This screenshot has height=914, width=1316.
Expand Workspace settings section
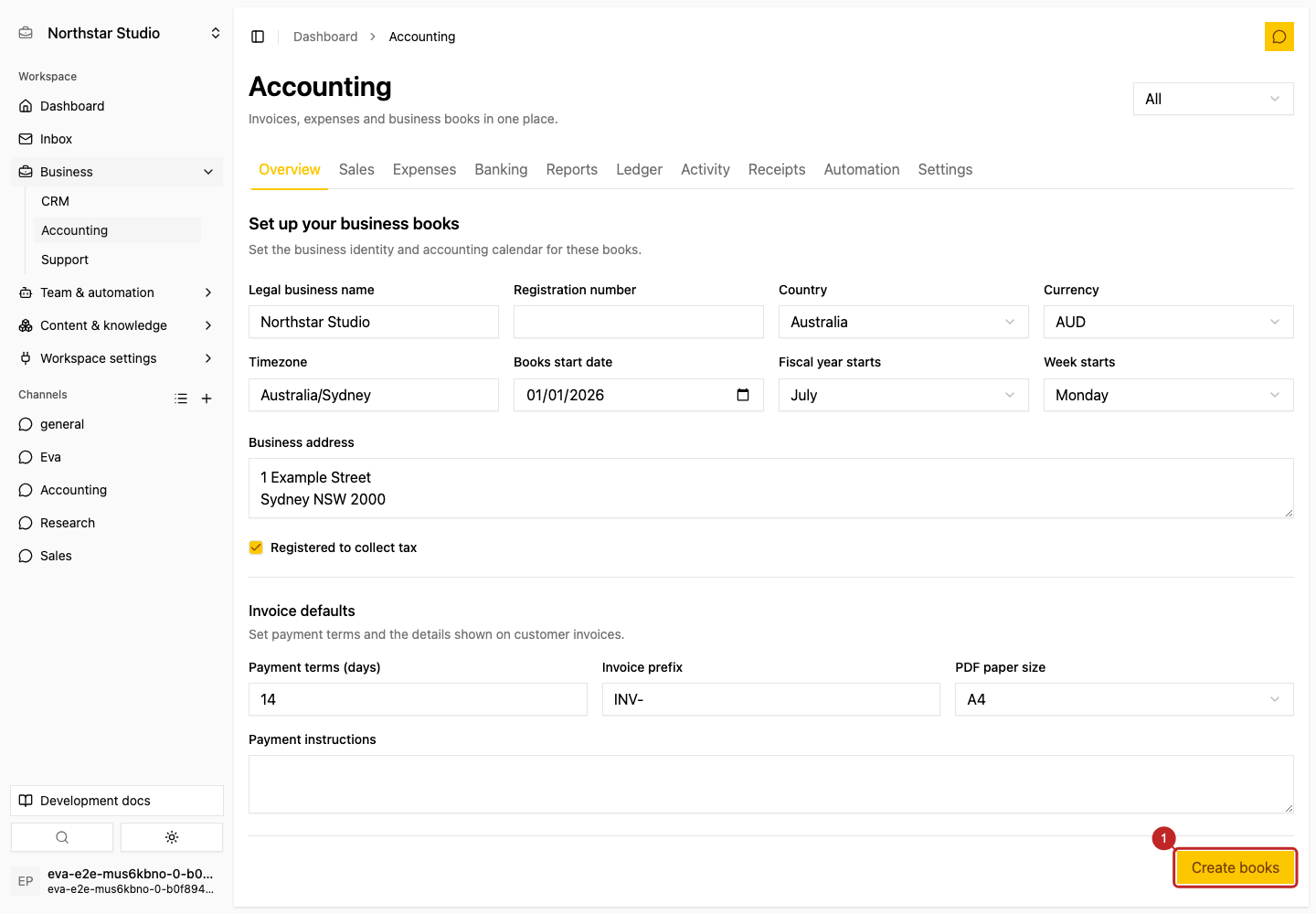pyautogui.click(x=117, y=358)
